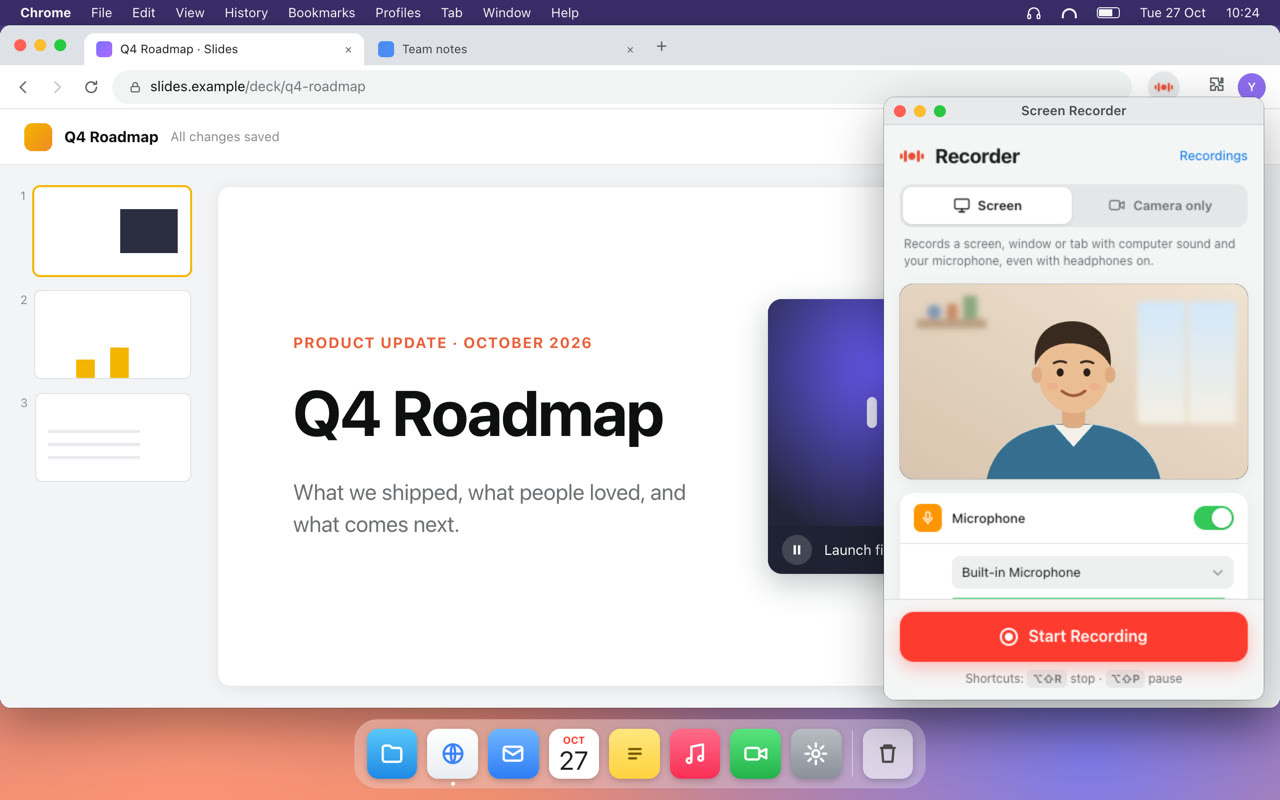Open Notes in the dock

pyautogui.click(x=634, y=754)
